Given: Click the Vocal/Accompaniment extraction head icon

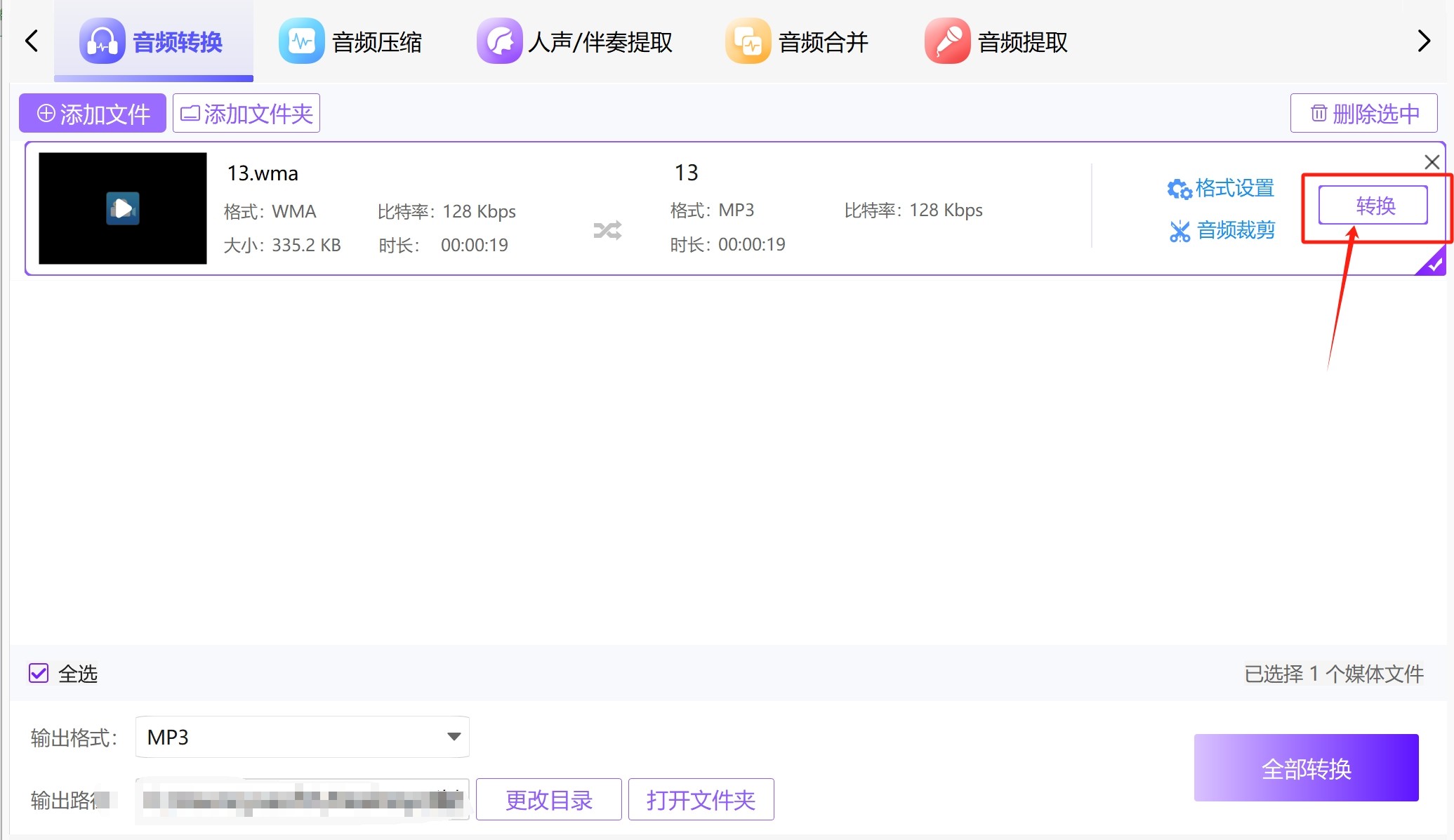Looking at the screenshot, I should tap(499, 42).
